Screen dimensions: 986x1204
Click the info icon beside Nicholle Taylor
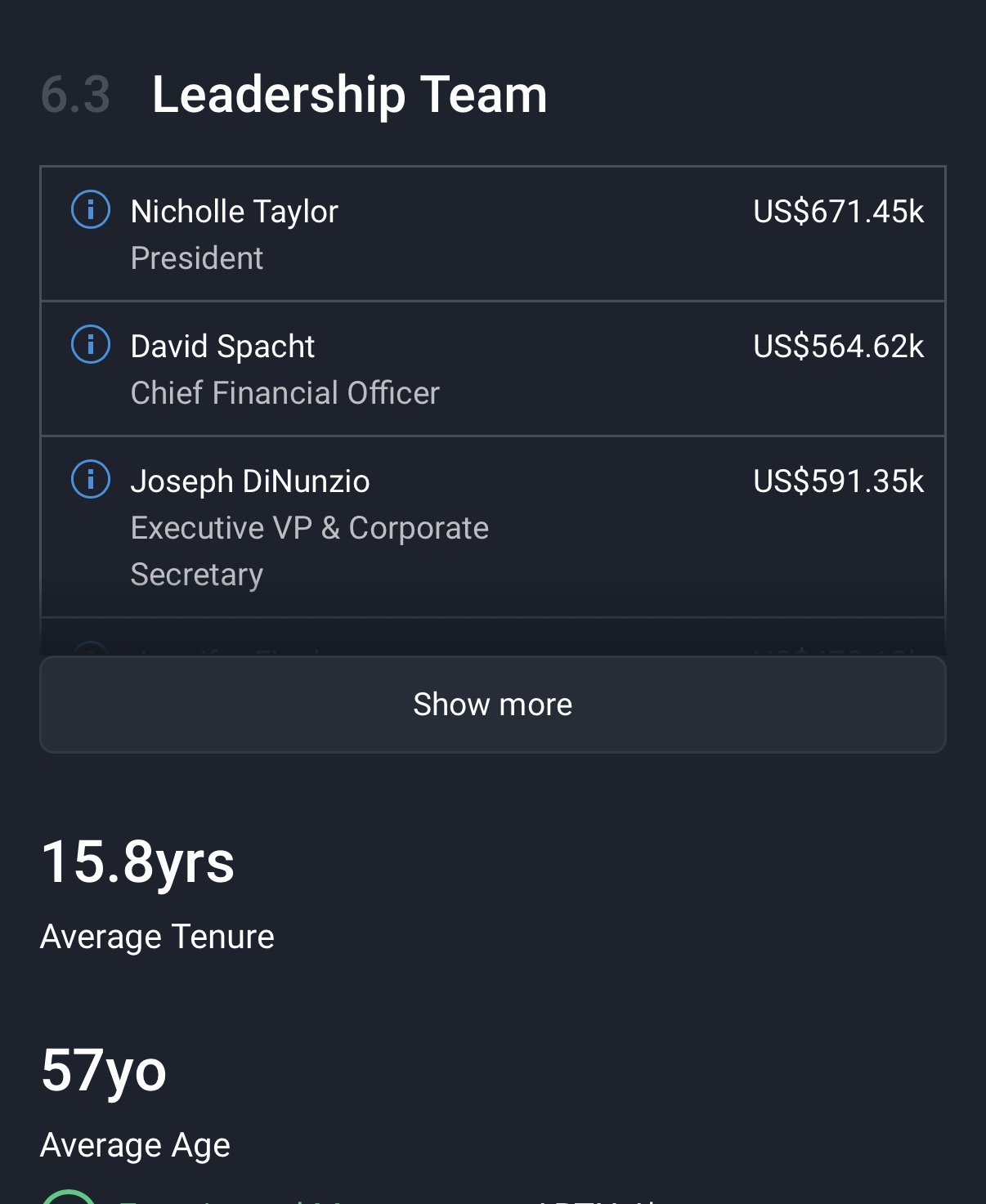[91, 209]
